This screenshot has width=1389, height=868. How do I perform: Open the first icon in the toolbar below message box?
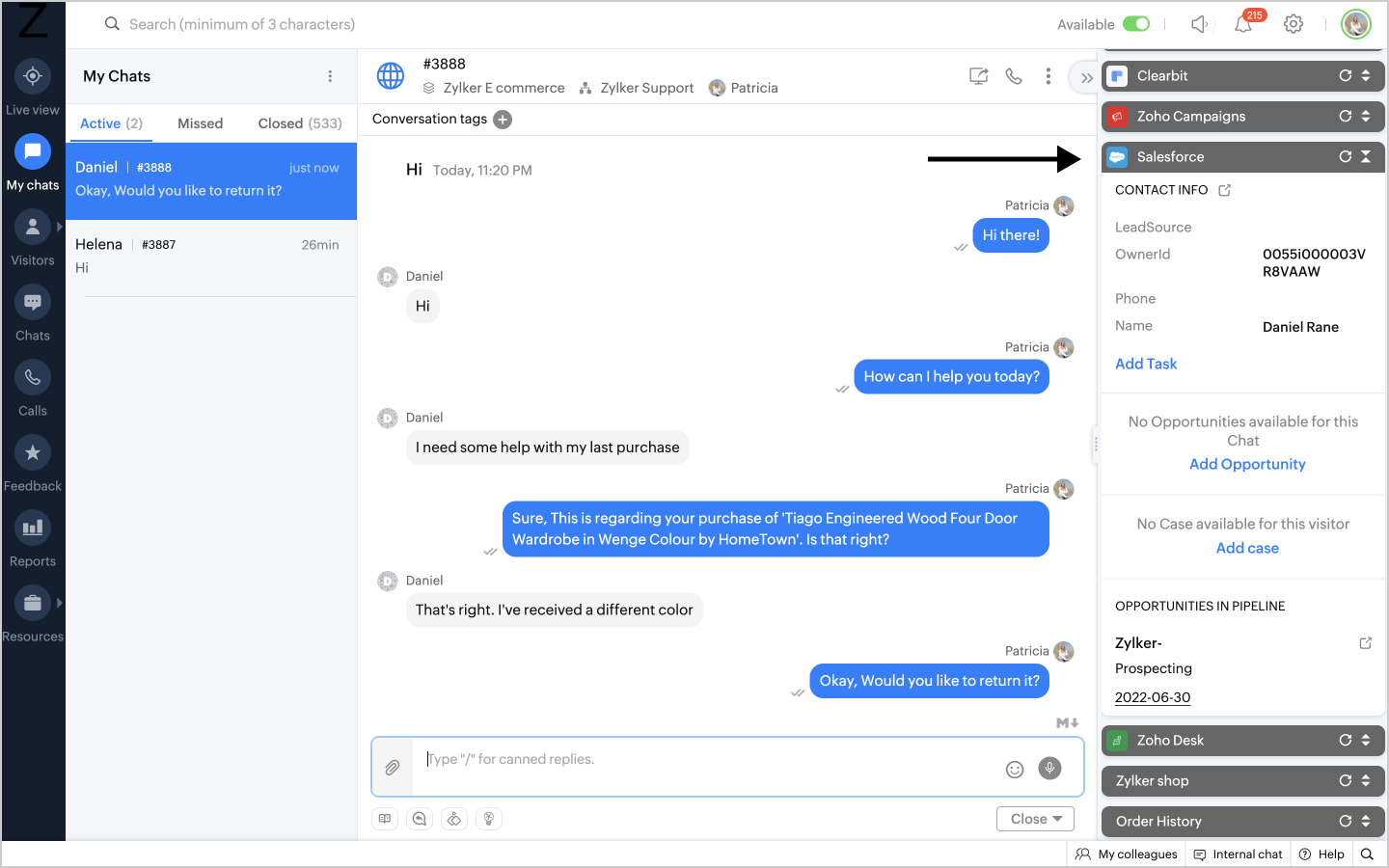[x=385, y=819]
